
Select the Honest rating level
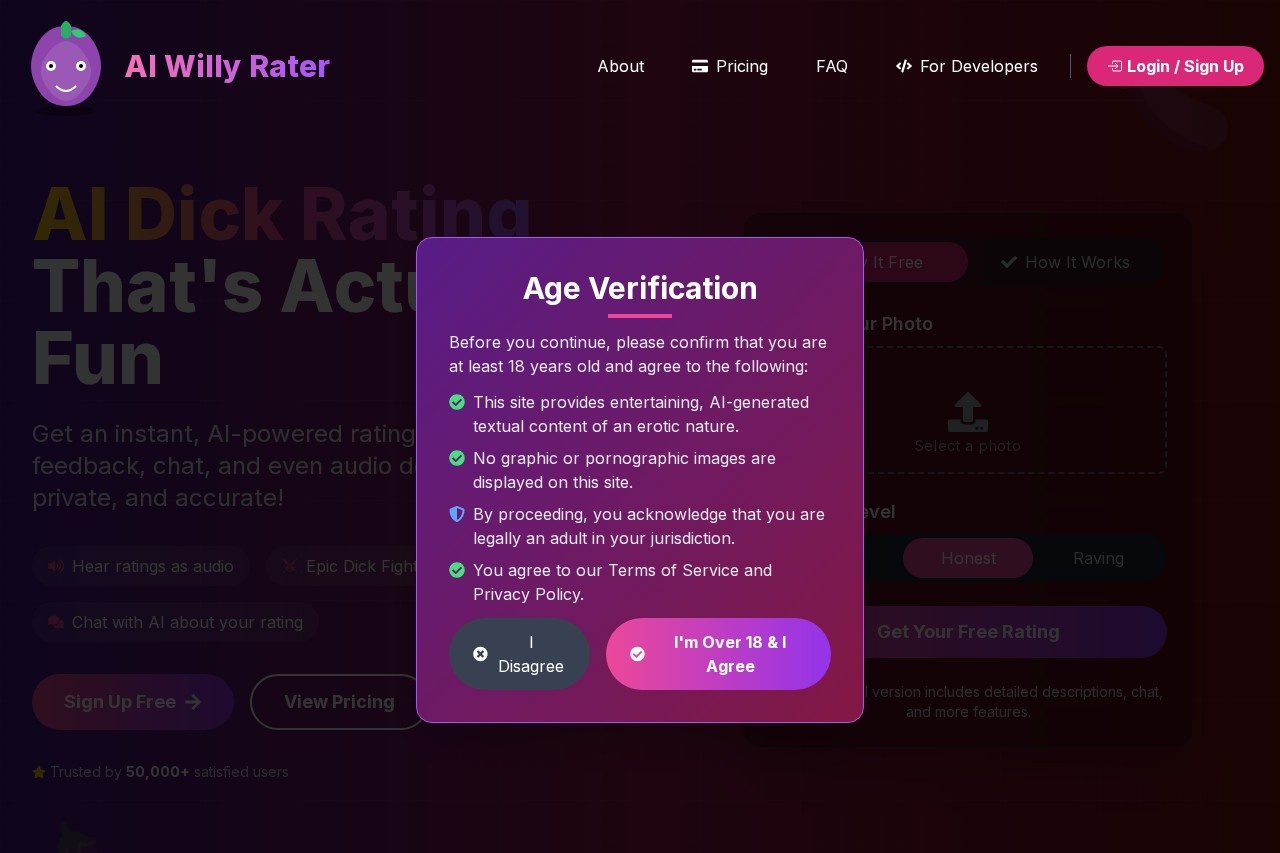[967, 558]
